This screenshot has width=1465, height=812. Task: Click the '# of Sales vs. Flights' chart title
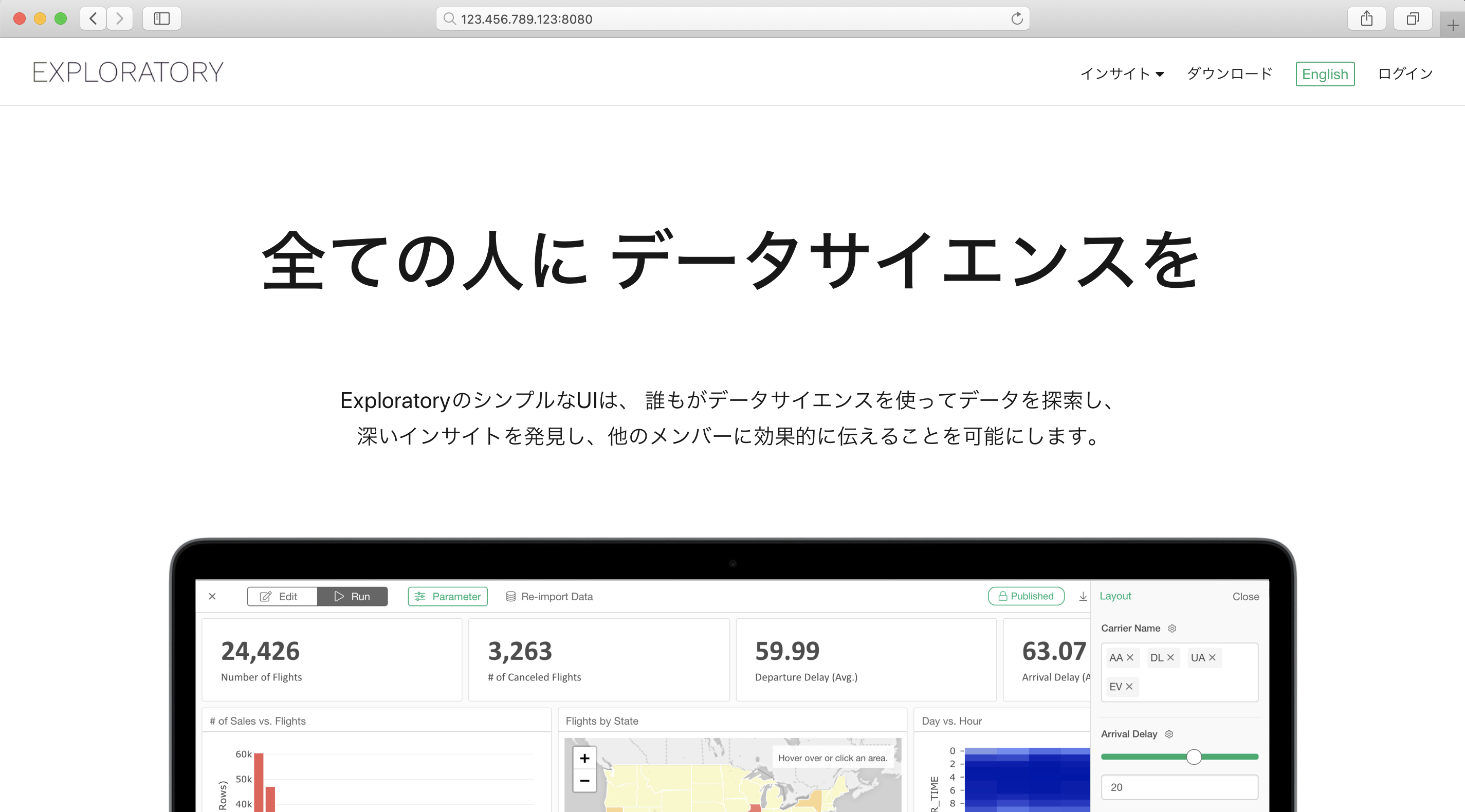click(x=258, y=721)
